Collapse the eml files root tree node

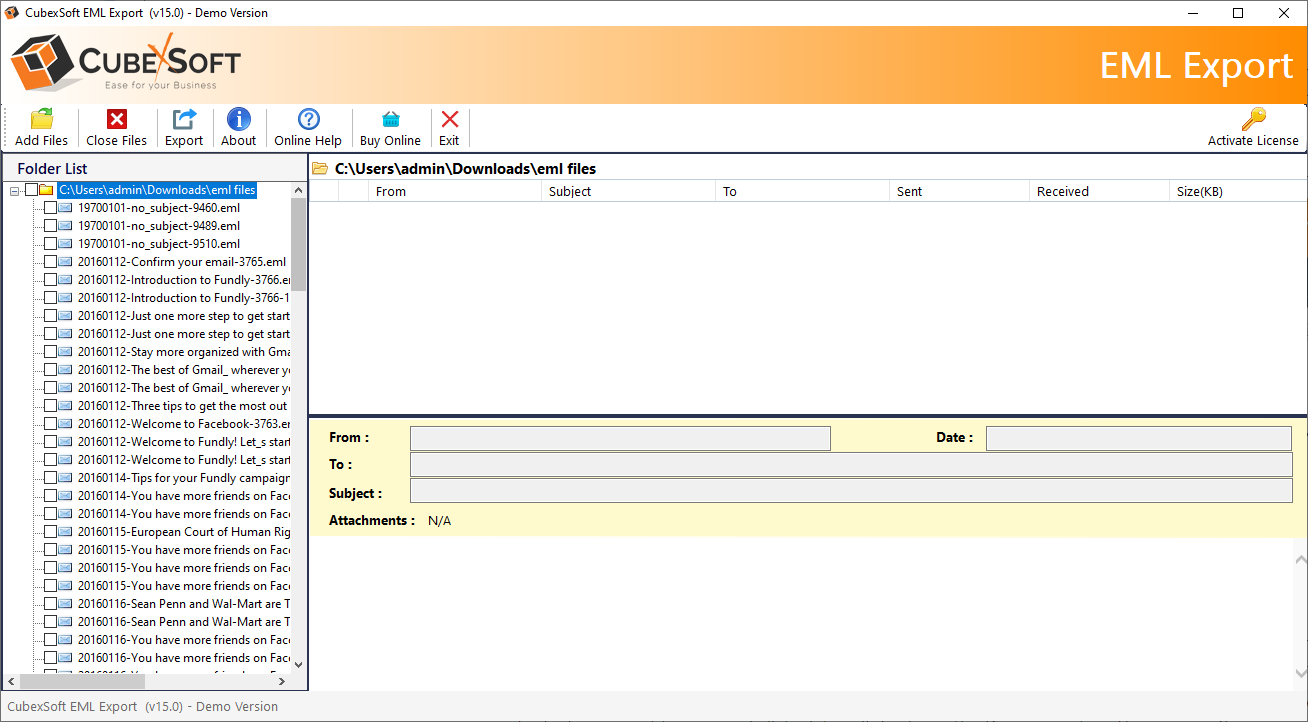point(15,190)
